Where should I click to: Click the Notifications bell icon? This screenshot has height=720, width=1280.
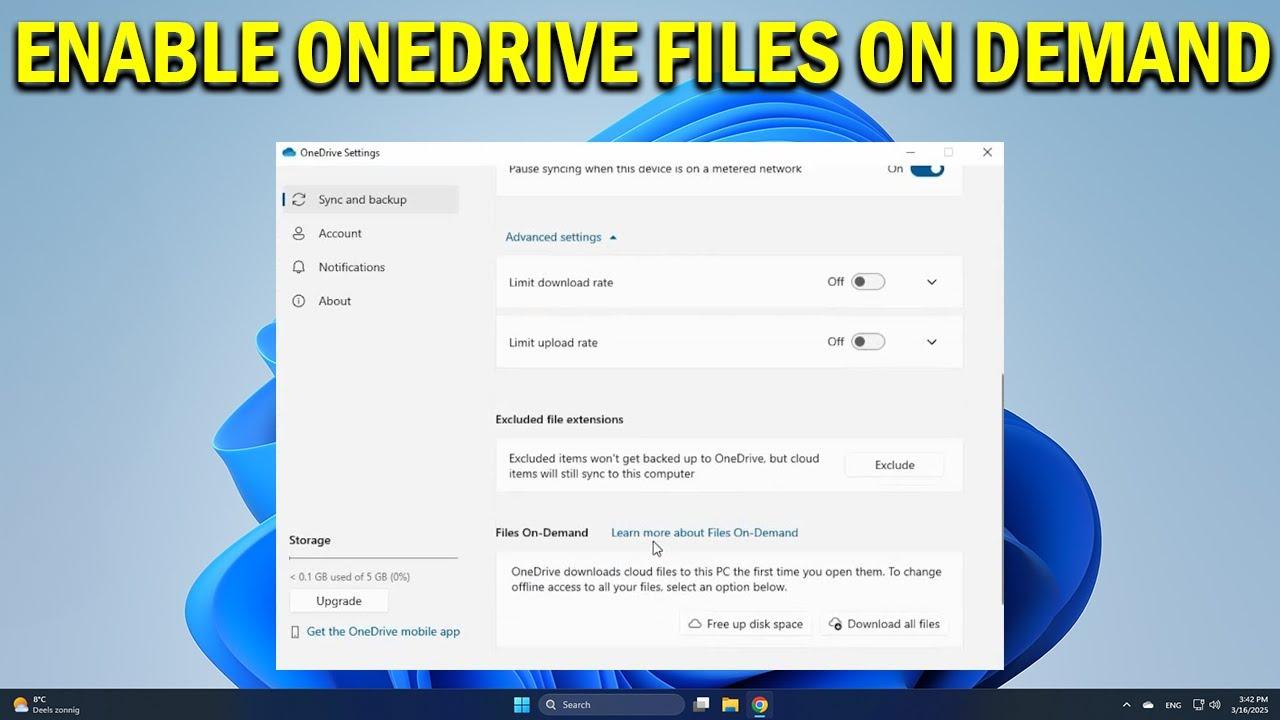point(299,267)
